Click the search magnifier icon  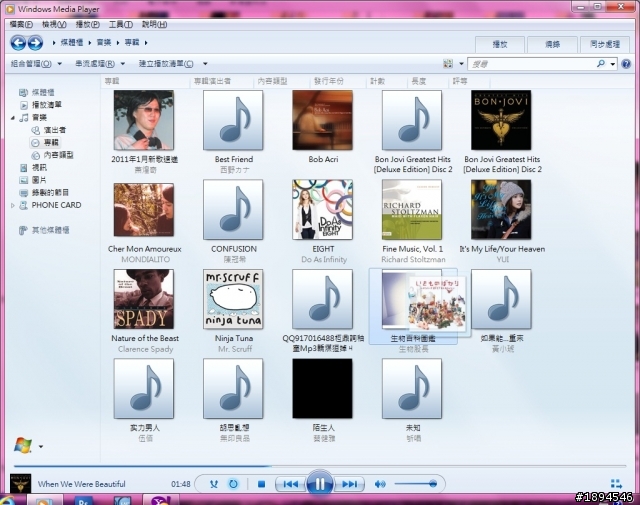tap(601, 64)
